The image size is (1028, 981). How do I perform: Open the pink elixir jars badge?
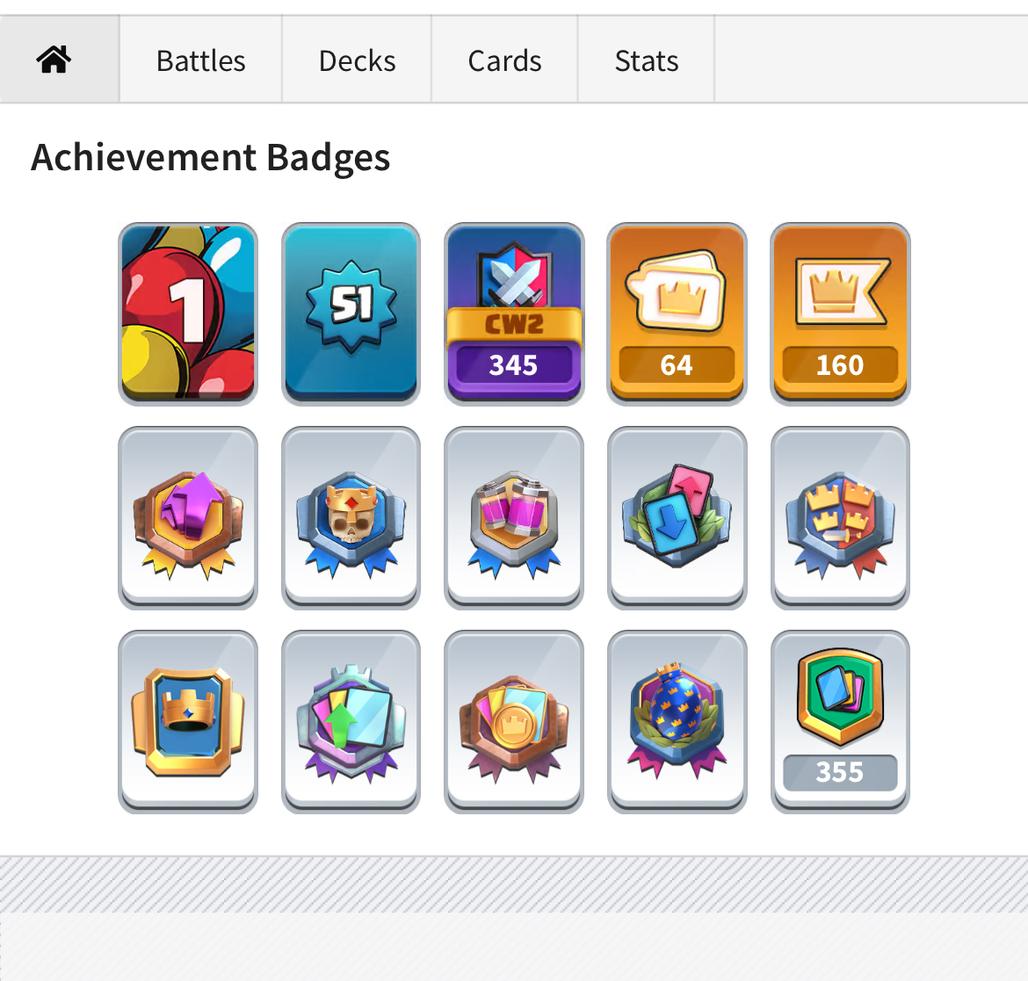click(513, 517)
